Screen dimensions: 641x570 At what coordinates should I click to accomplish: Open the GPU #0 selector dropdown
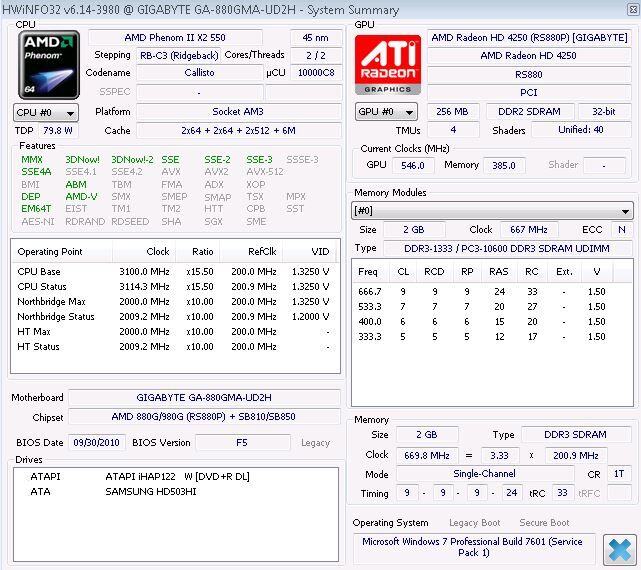386,112
